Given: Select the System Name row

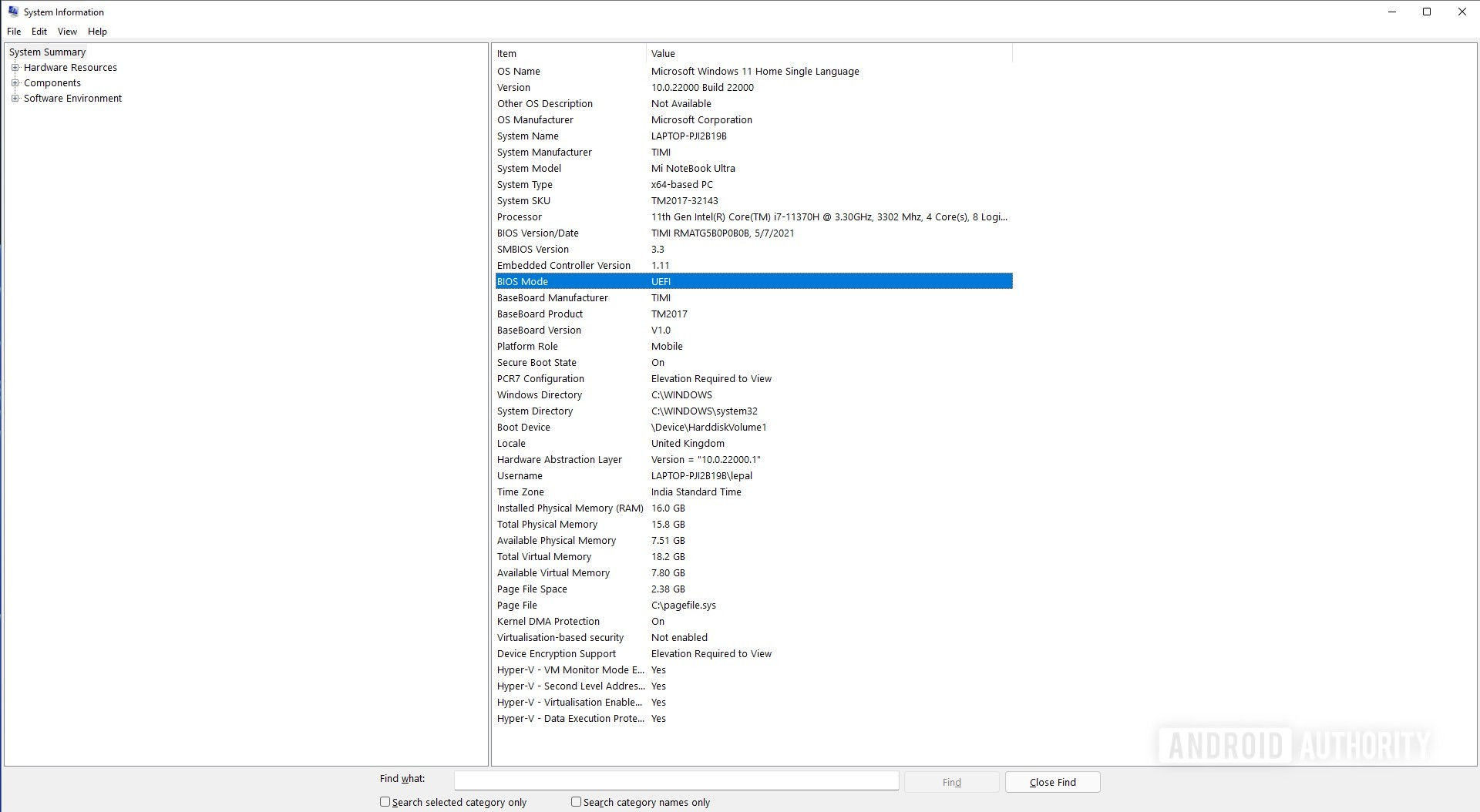Looking at the screenshot, I should pyautogui.click(x=753, y=136).
